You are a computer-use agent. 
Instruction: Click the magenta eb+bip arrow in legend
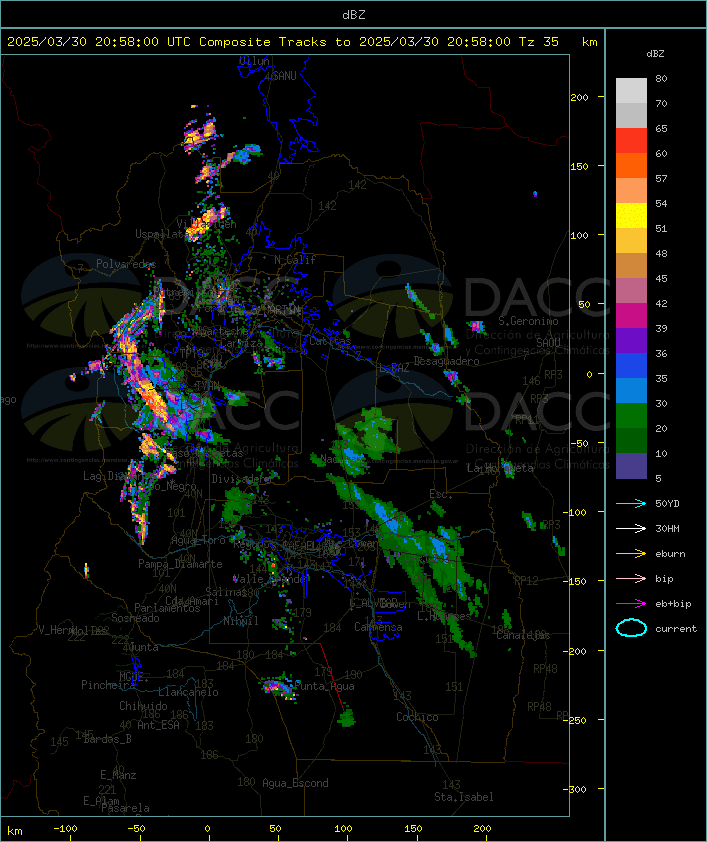click(631, 604)
